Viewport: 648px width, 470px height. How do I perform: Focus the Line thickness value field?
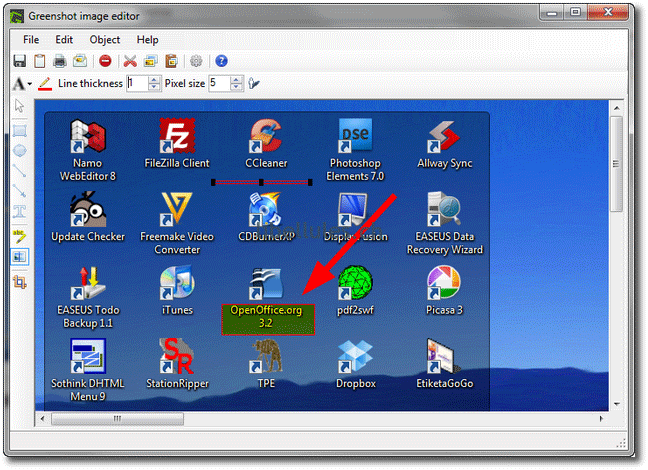[138, 84]
